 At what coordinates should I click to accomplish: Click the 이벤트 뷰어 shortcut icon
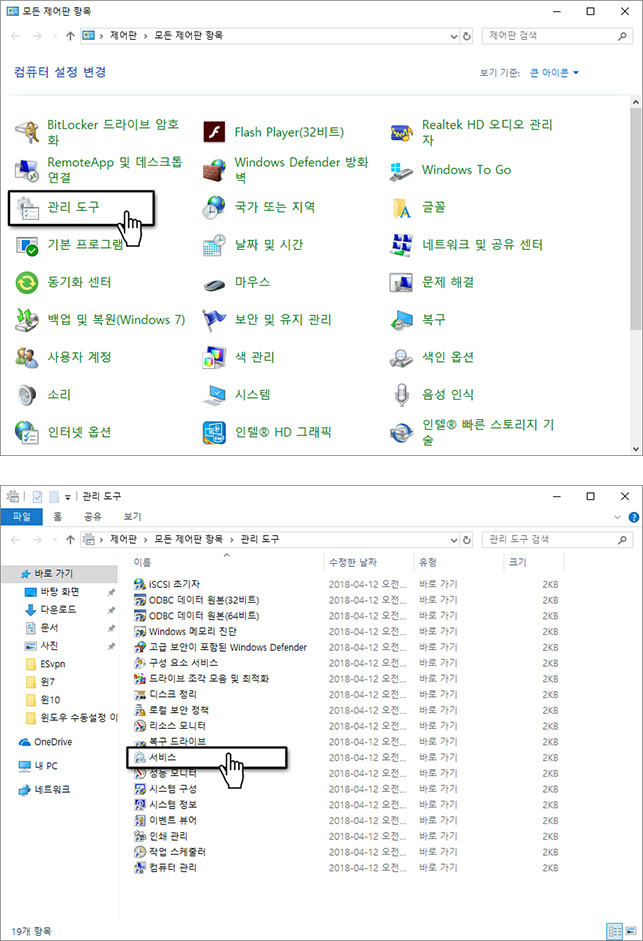point(140,820)
